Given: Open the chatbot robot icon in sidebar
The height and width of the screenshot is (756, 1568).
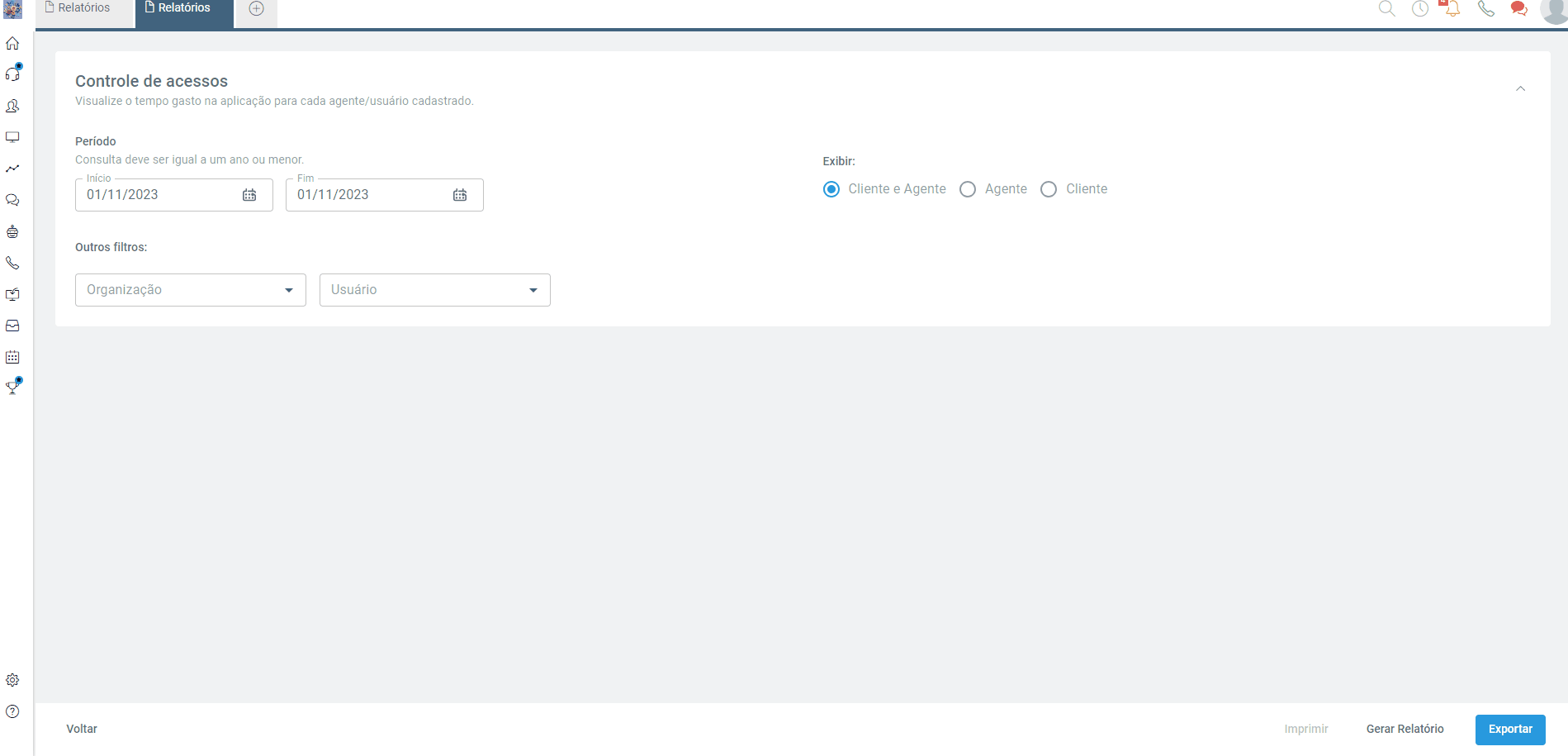Looking at the screenshot, I should pyautogui.click(x=12, y=231).
